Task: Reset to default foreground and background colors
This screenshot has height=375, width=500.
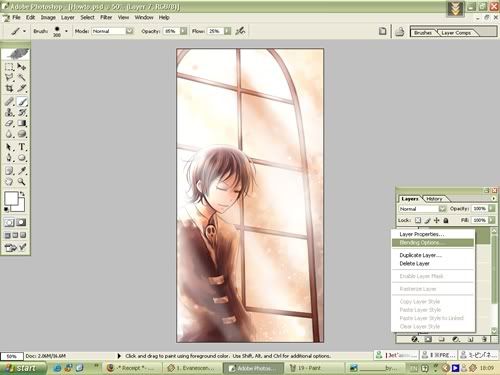Action: 6,210
